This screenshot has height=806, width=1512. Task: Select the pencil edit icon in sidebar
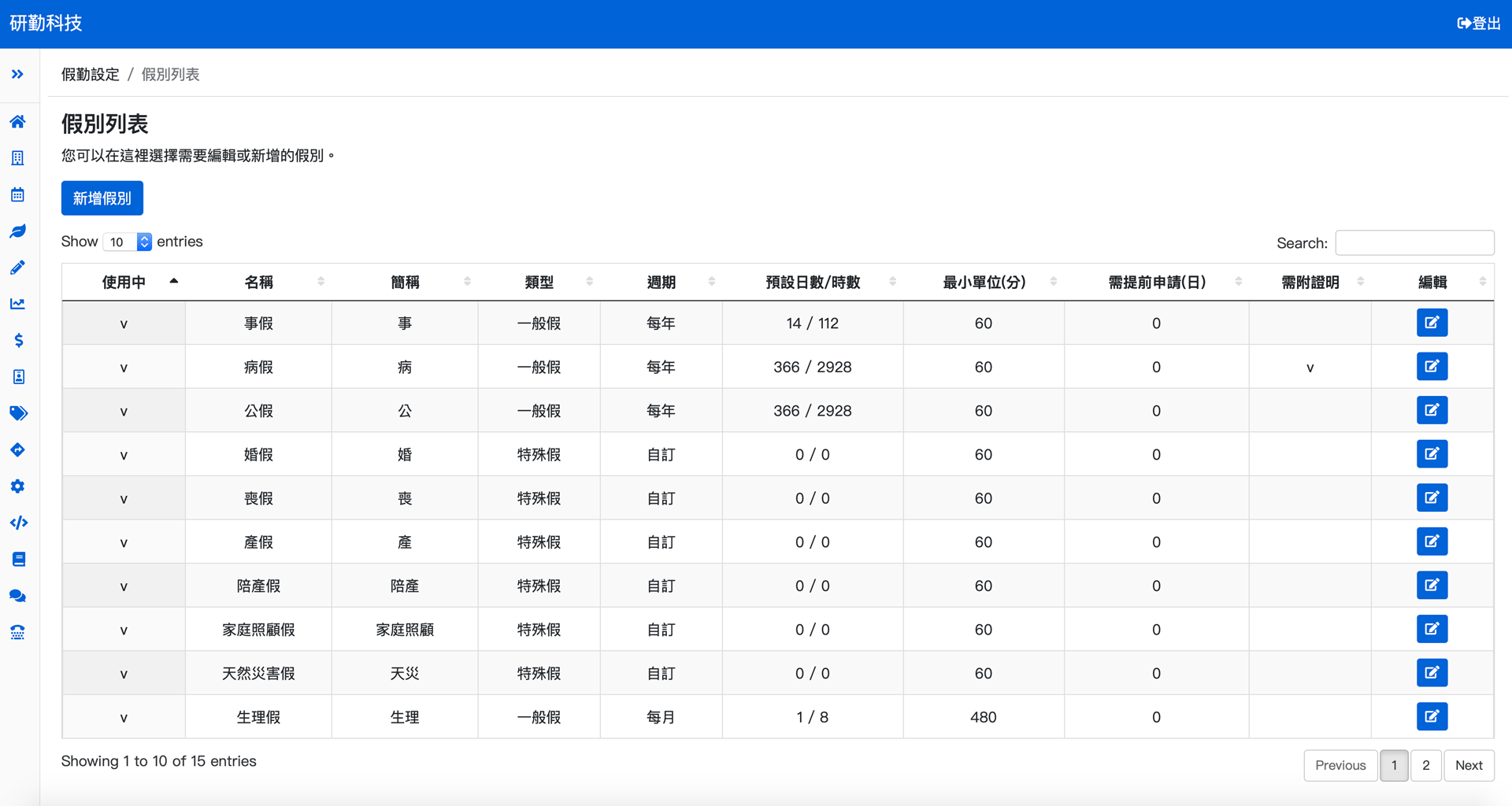click(17, 267)
